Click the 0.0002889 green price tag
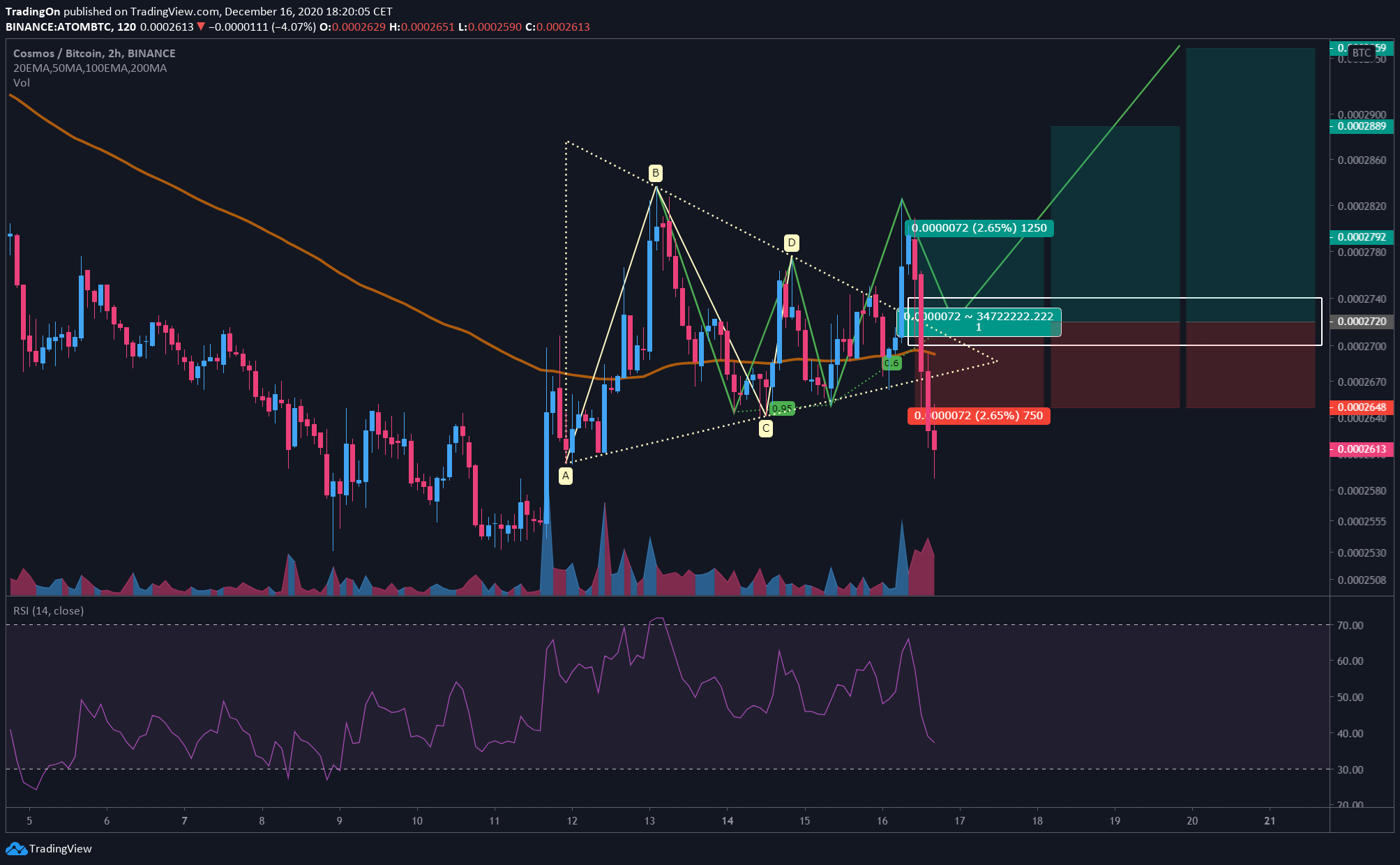 tap(1362, 126)
